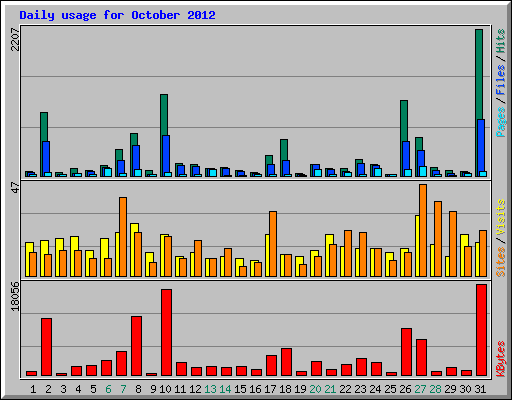512x400 pixels.
Task: Select day 12 on the x-axis
Action: (x=195, y=389)
